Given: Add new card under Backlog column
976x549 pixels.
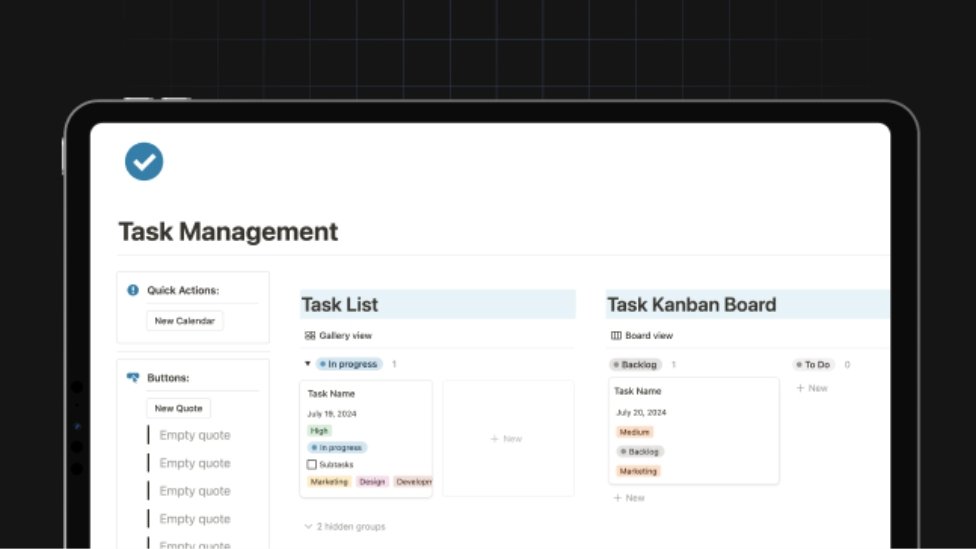Looking at the screenshot, I should click(x=629, y=498).
